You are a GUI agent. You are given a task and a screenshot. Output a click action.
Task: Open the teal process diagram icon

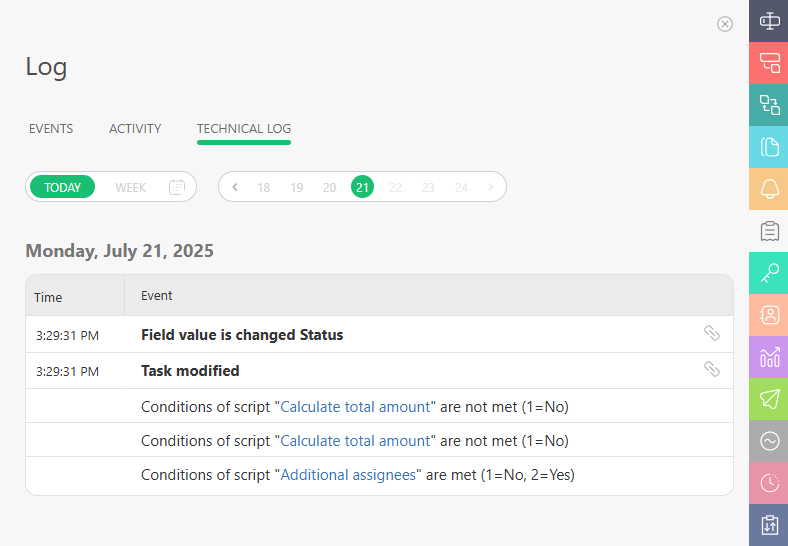[x=769, y=105]
